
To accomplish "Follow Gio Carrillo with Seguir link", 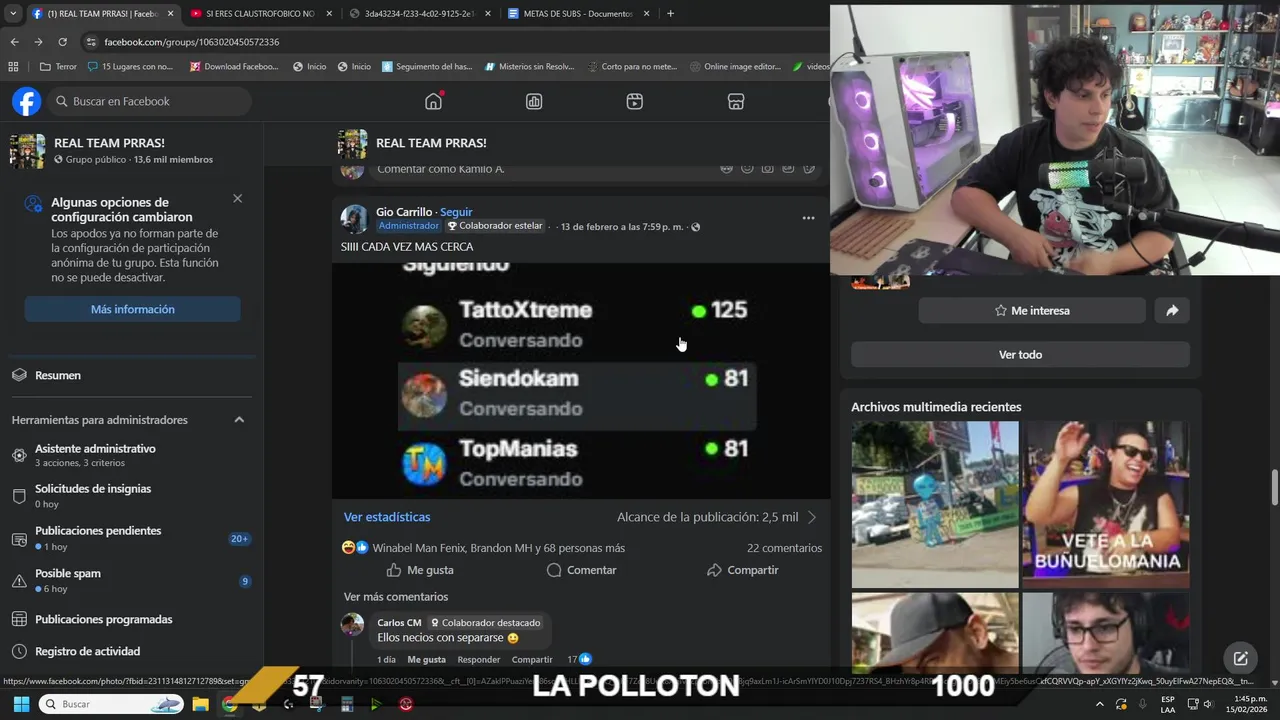I will [x=456, y=212].
